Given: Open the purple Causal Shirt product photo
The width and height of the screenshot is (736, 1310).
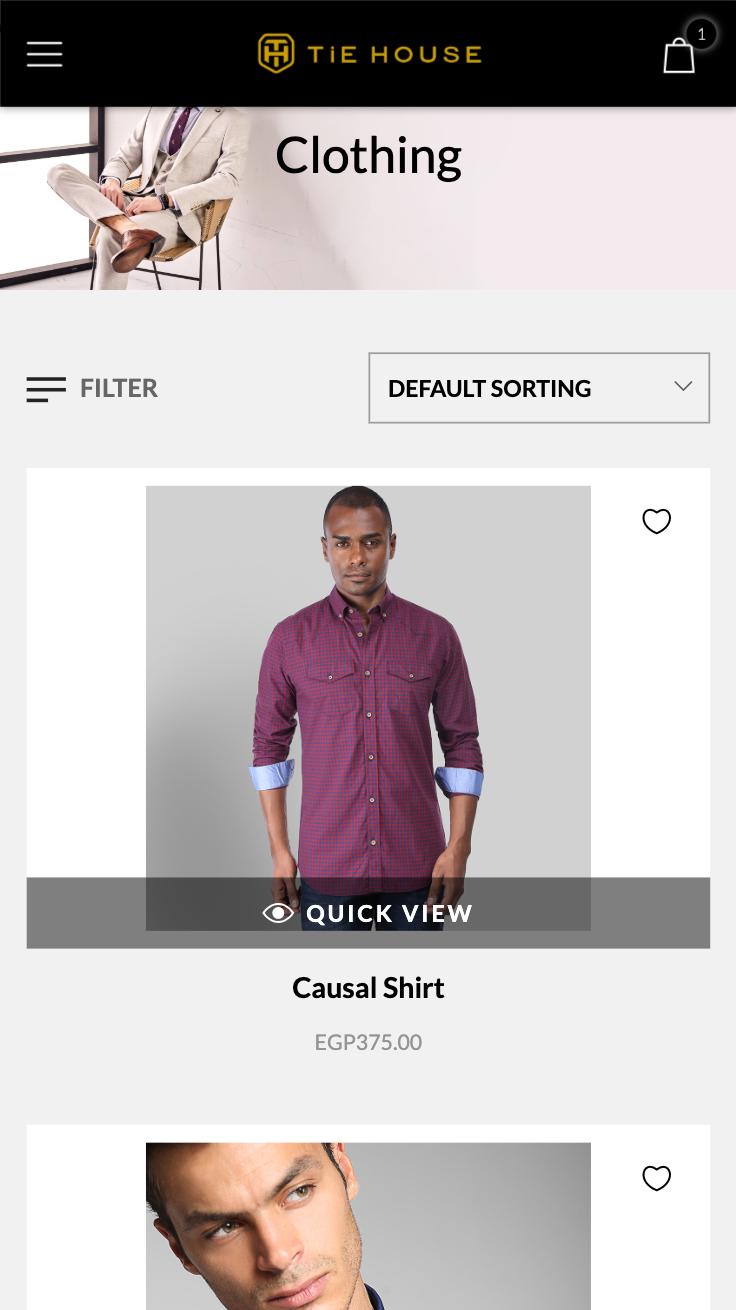Looking at the screenshot, I should [x=368, y=682].
